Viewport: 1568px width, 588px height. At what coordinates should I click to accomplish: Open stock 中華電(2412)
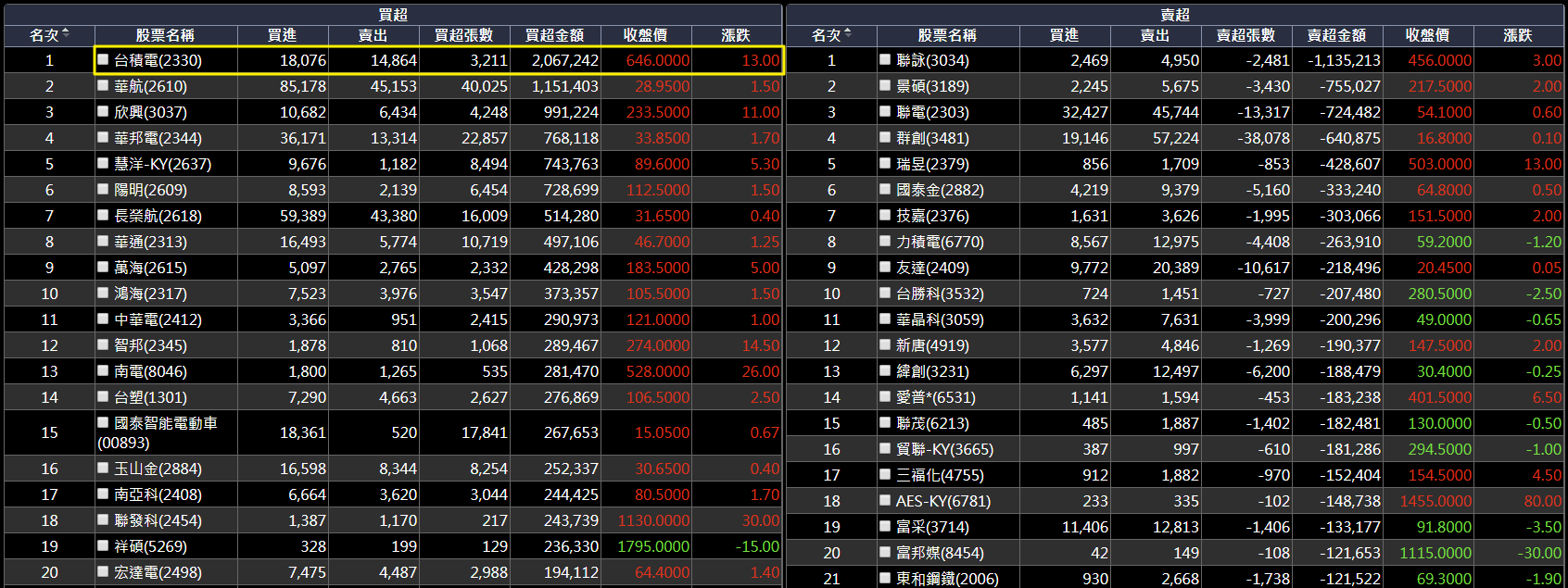tap(158, 319)
